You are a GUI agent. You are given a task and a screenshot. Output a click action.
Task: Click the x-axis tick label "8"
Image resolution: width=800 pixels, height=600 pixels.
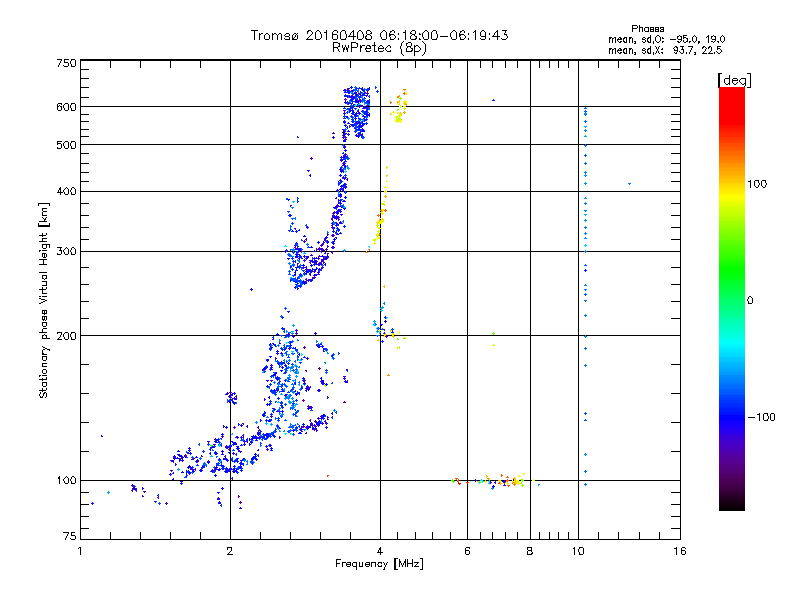coord(530,551)
